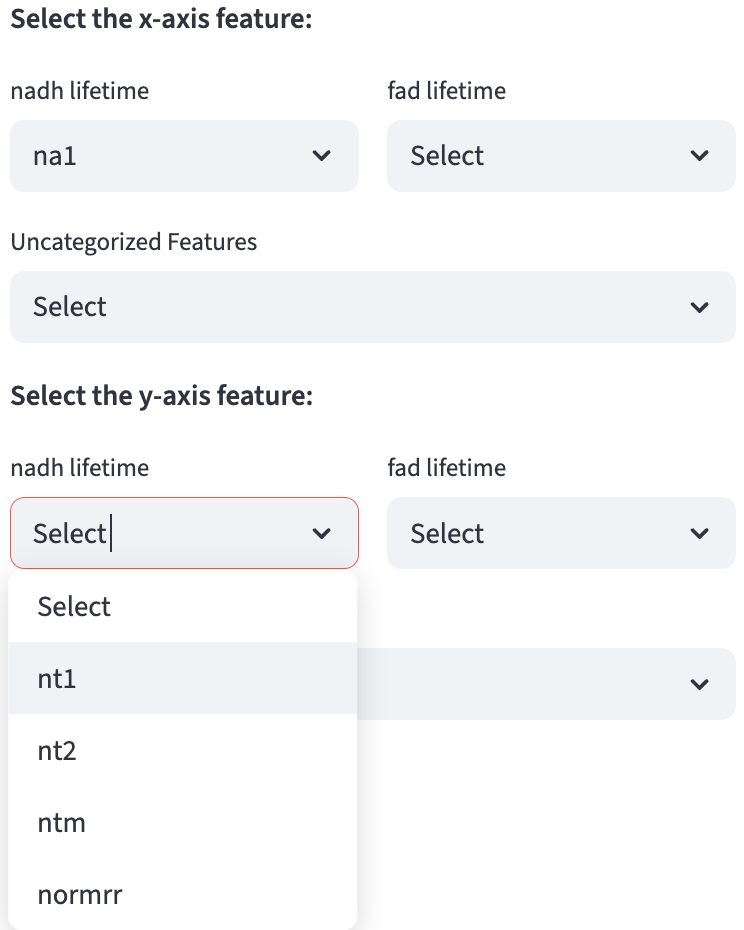744x930 pixels.
Task: Click the chevron of the partially hidden y-axis dropdown
Action: pos(700,684)
